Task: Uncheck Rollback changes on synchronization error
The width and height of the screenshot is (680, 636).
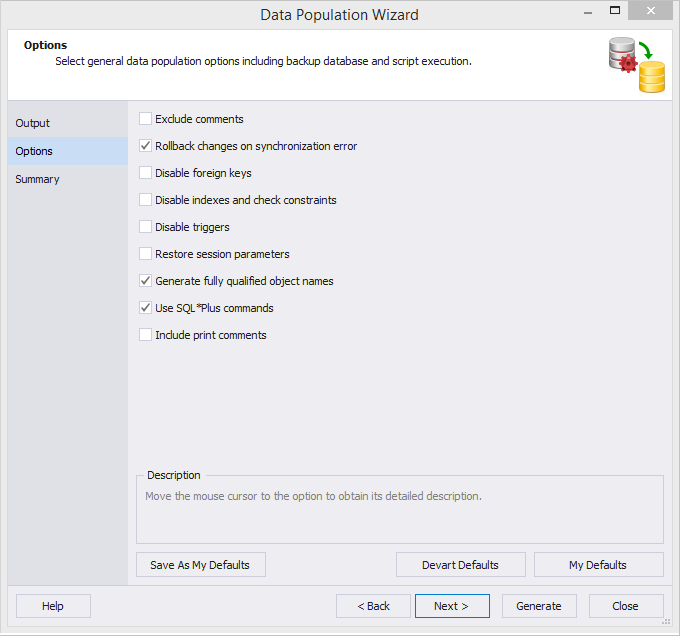Action: (145, 146)
